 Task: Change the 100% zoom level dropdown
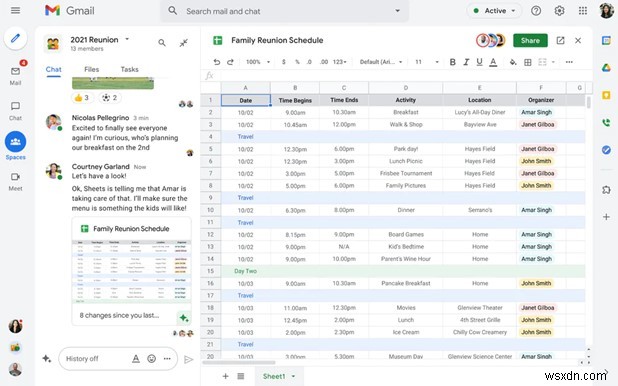tap(258, 62)
